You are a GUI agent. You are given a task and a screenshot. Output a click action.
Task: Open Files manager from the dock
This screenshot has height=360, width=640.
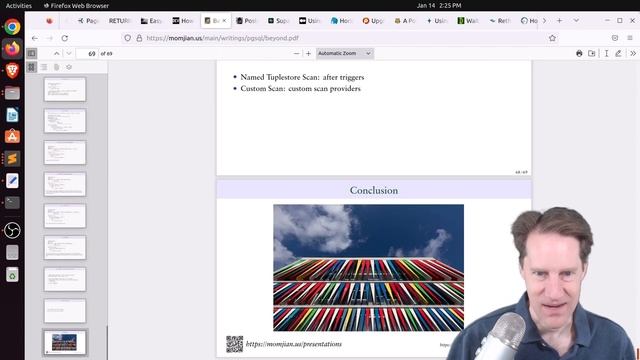pyautogui.click(x=12, y=93)
